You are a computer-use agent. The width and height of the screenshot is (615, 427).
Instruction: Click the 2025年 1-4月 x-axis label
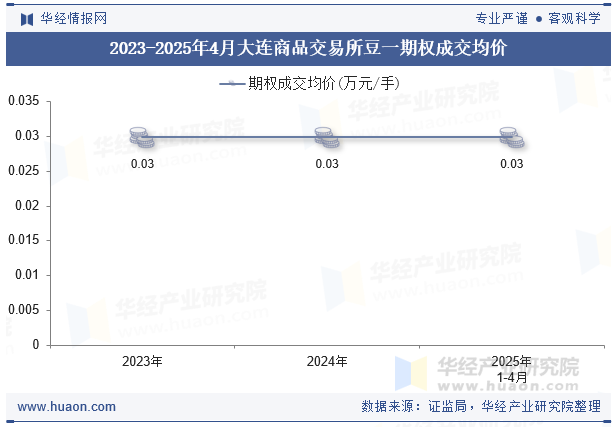[x=511, y=369]
